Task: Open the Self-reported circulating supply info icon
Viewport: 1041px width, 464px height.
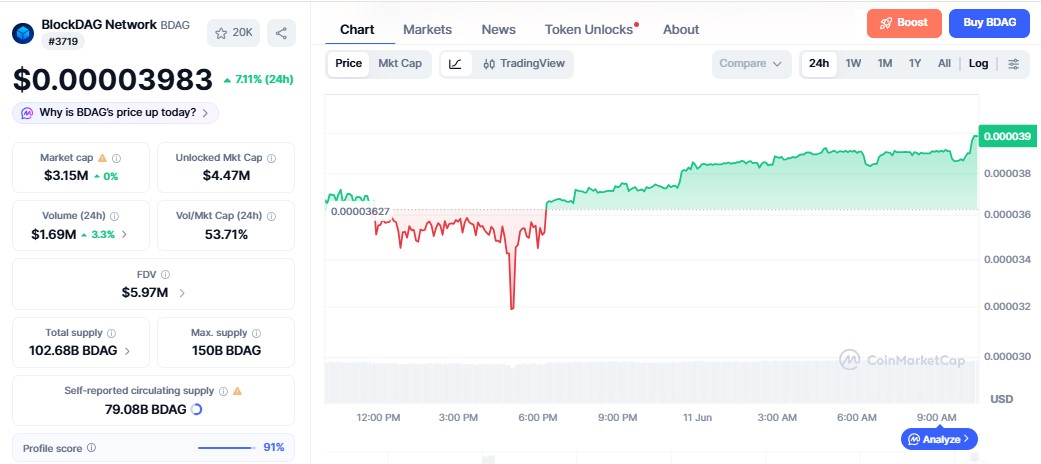Action: point(224,391)
